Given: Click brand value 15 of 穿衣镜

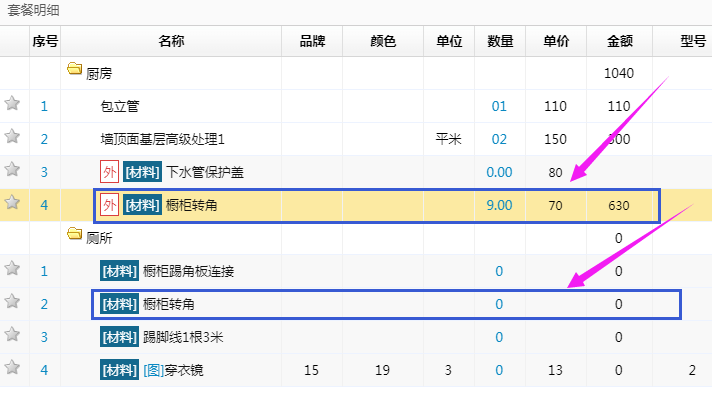Looking at the screenshot, I should click(x=312, y=370).
